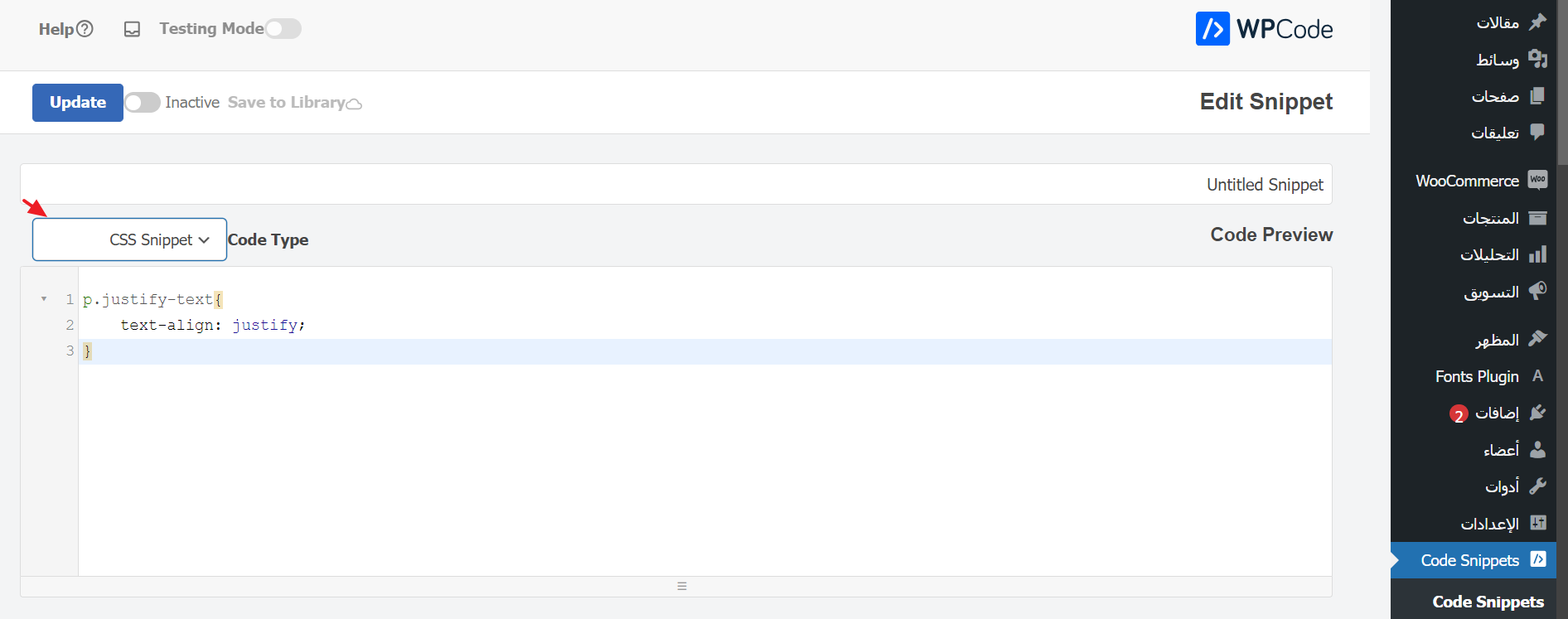Open the Code Type dropdown
Screen dimensions: 1568x619
(x=129, y=239)
